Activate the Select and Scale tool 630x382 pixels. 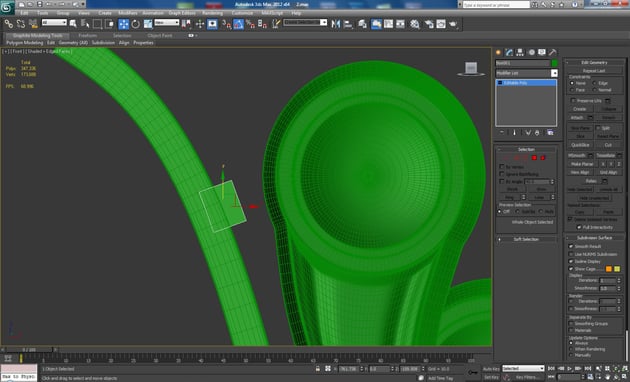[x=148, y=24]
